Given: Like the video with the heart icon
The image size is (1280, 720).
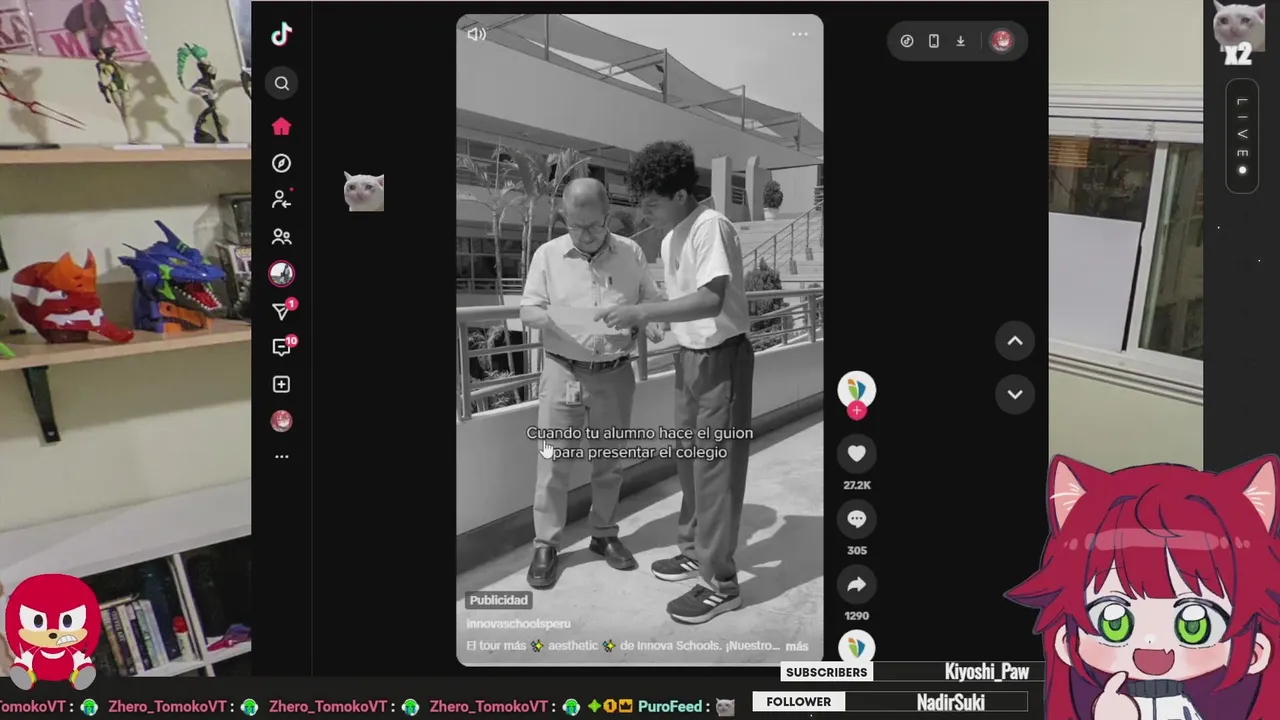Looking at the screenshot, I should click(x=856, y=454).
